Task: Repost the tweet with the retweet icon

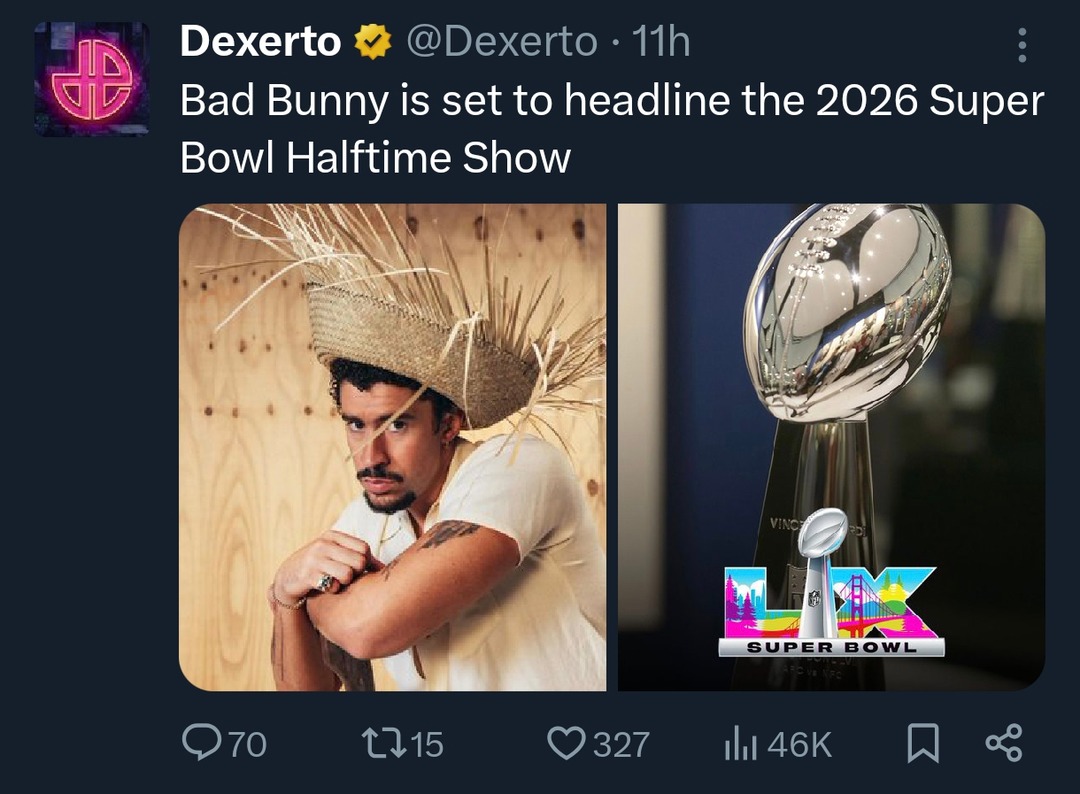Action: (x=382, y=742)
